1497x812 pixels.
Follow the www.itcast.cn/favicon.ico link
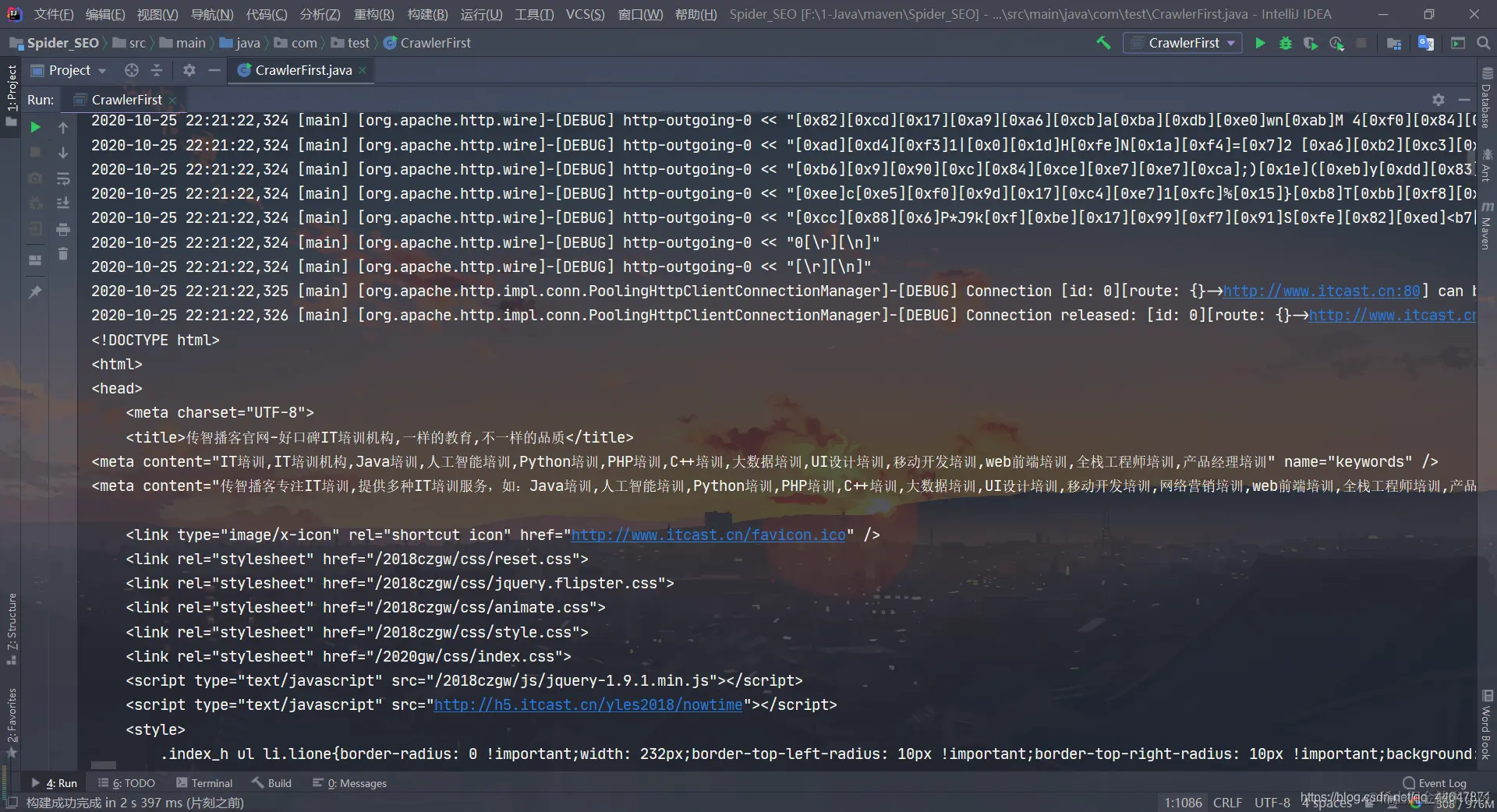point(708,535)
